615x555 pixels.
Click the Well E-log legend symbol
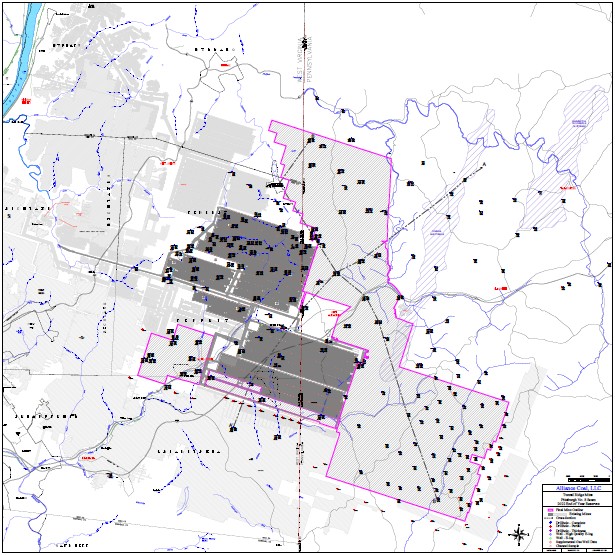(549, 538)
